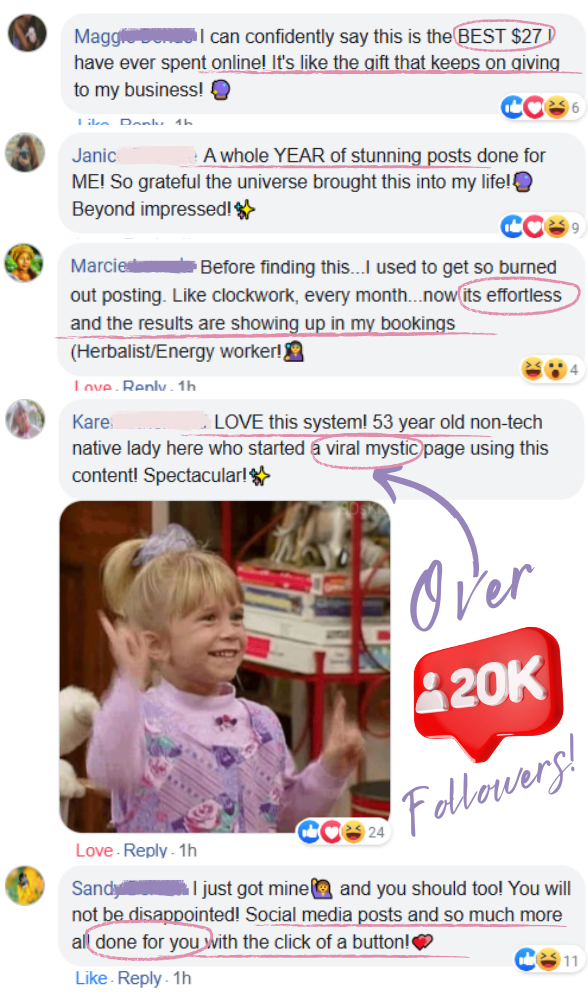588x1000 pixels.
Task: View the 24 reactions under the GIF
Action: [x=343, y=832]
